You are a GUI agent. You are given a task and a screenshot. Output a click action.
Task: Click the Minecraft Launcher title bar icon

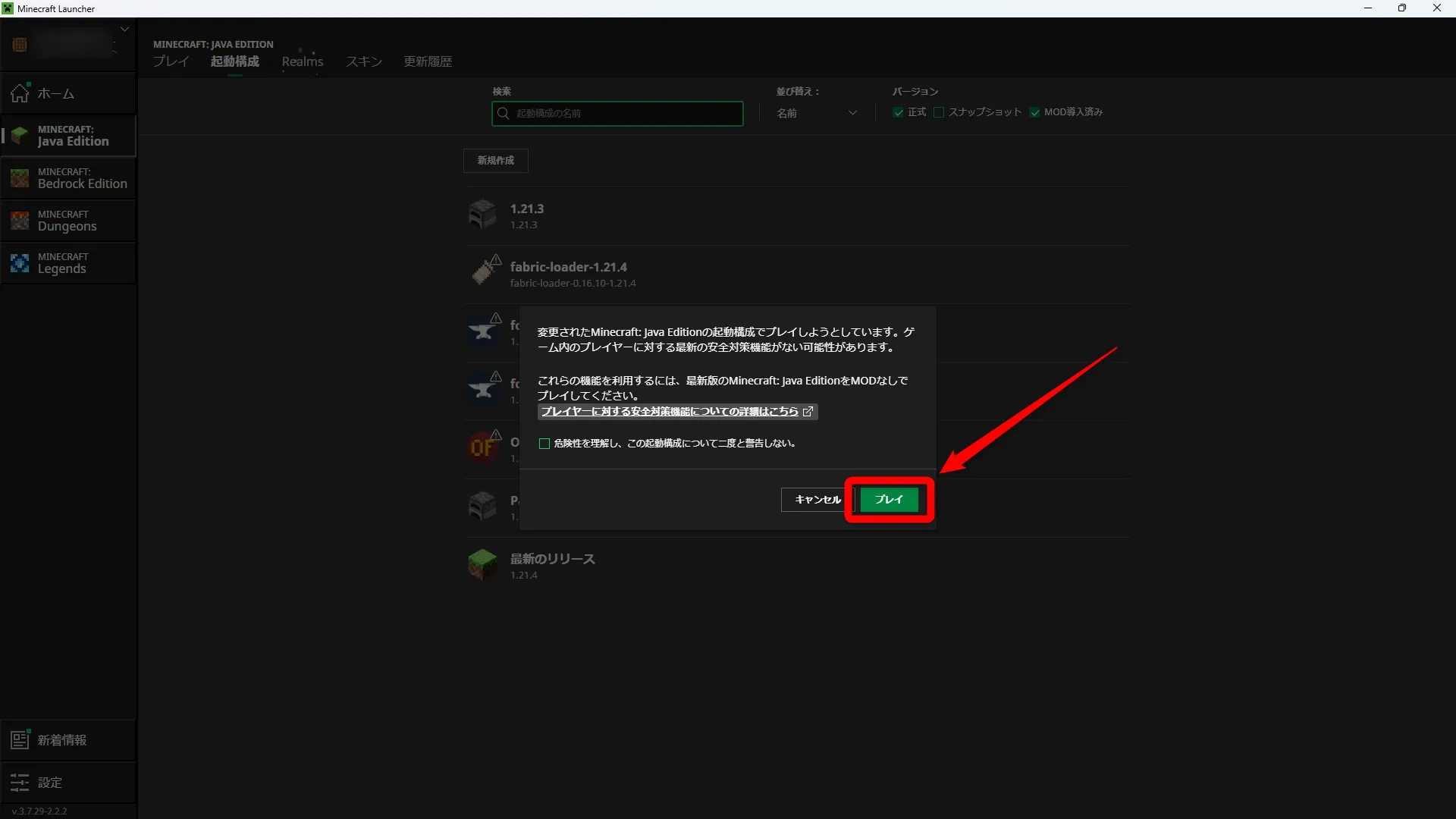[x=8, y=8]
